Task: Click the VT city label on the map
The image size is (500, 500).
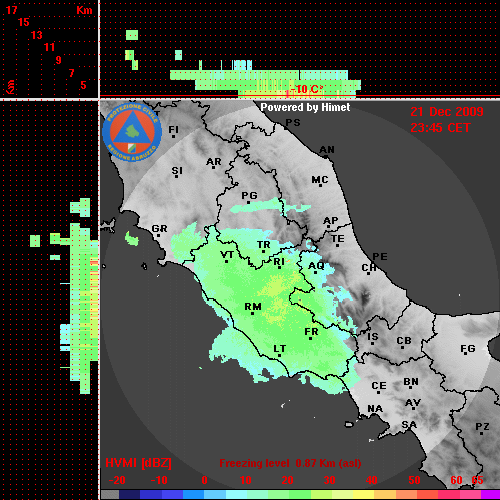Action: [227, 255]
